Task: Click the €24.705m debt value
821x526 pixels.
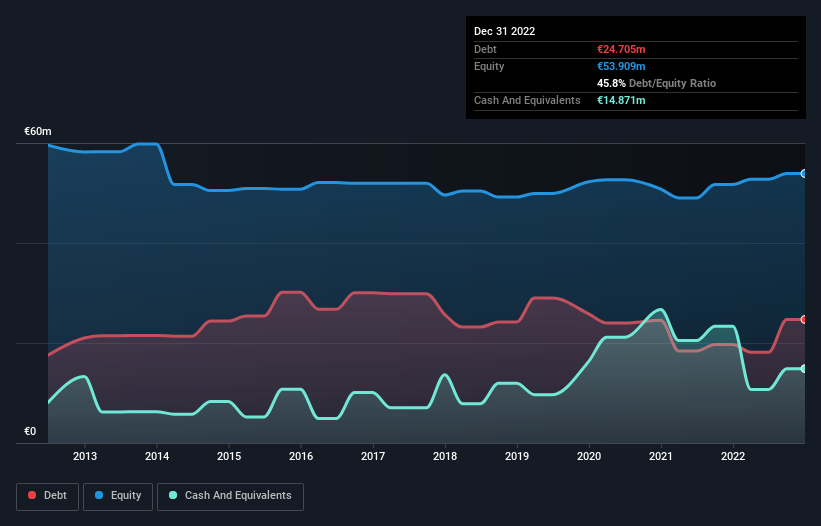Action: coord(621,49)
